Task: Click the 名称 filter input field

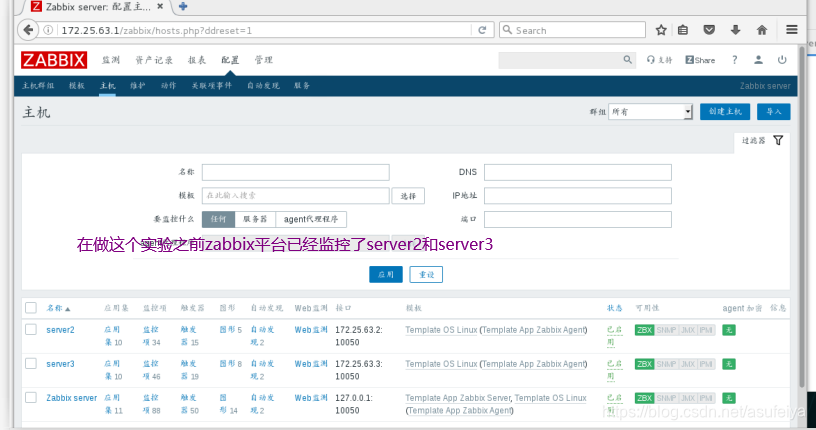Action: 296,172
